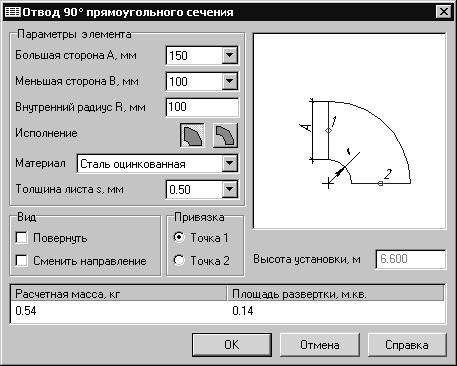The image size is (457, 366).
Task: Toggle the Сменить направление checkbox
Action: click(21, 261)
